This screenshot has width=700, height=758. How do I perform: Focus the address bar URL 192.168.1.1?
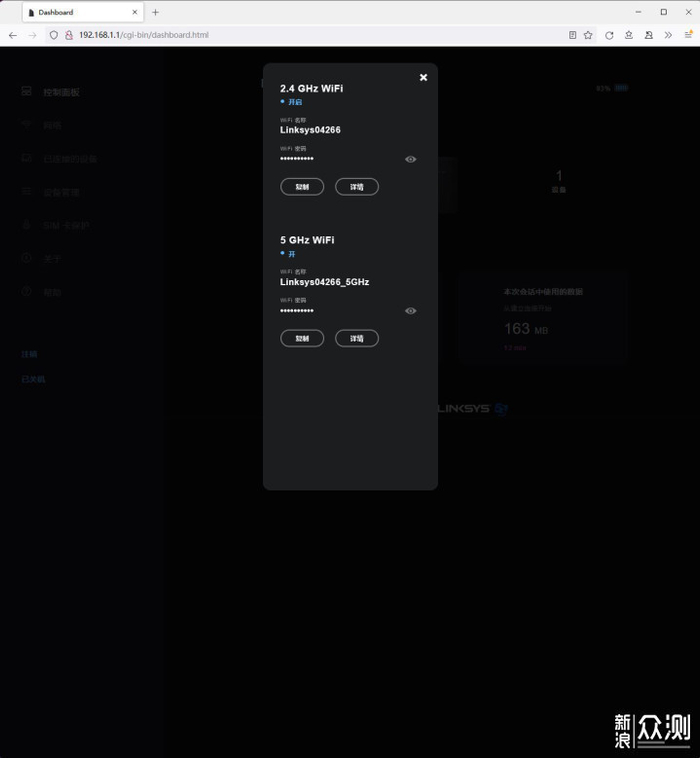tap(144, 35)
